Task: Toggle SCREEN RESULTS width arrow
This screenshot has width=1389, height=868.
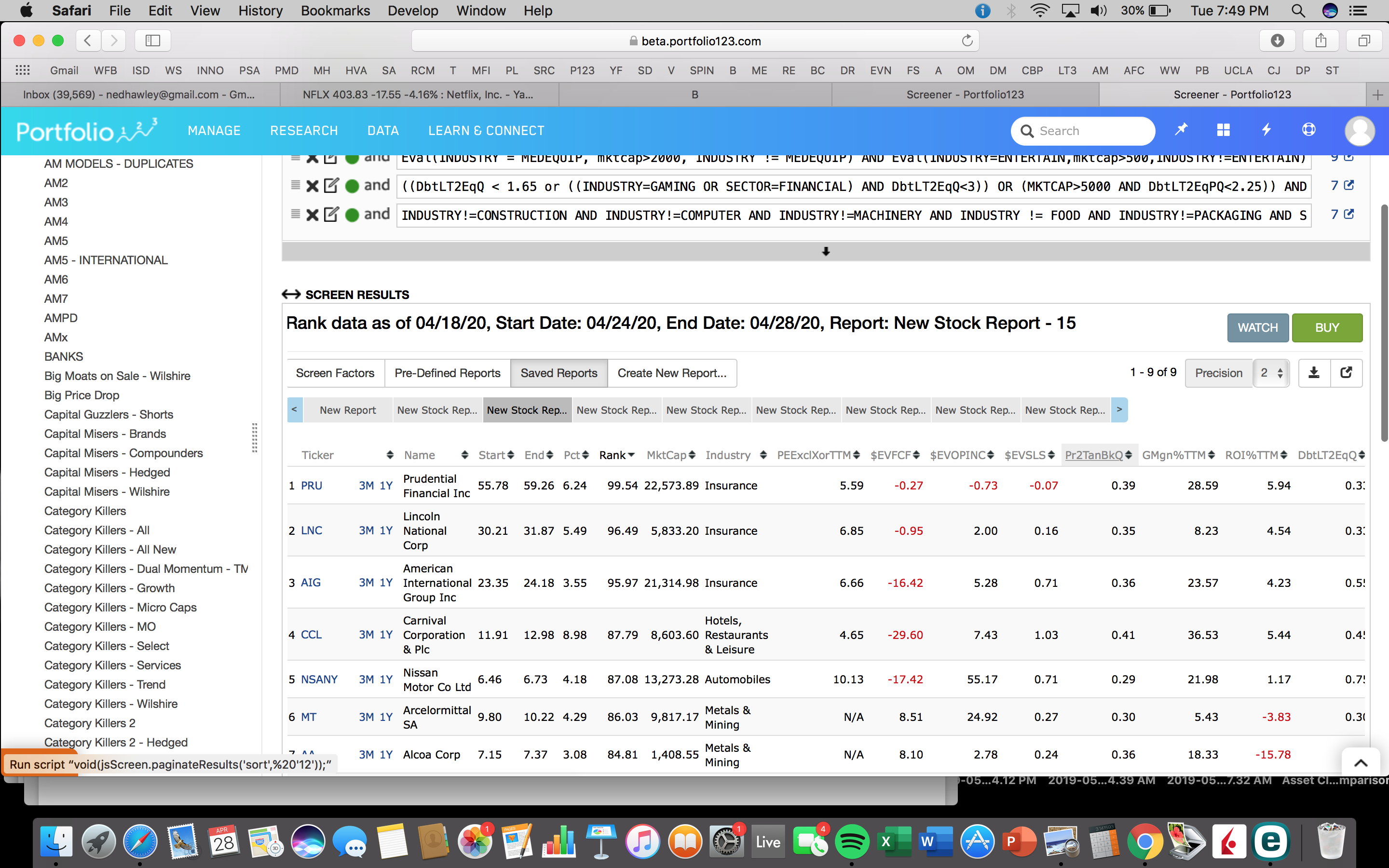Action: tap(291, 295)
